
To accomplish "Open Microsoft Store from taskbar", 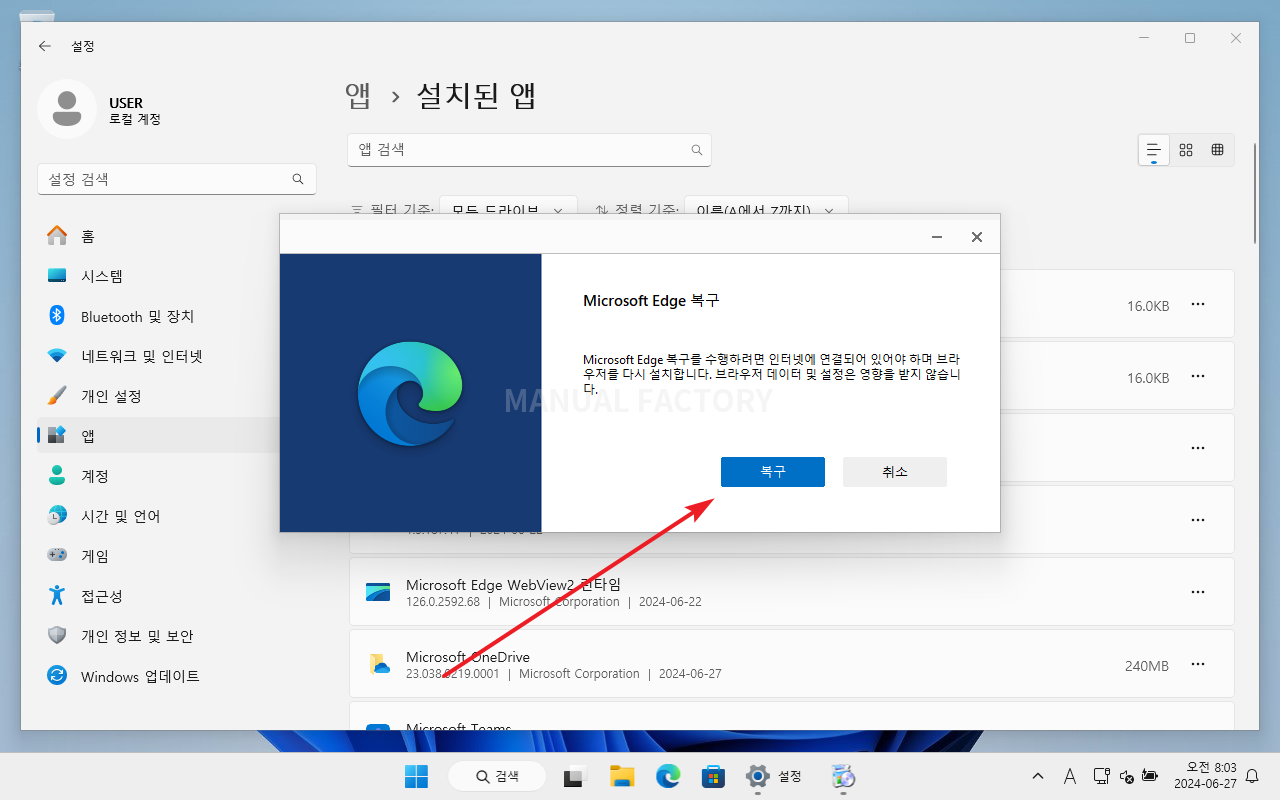I will (713, 776).
